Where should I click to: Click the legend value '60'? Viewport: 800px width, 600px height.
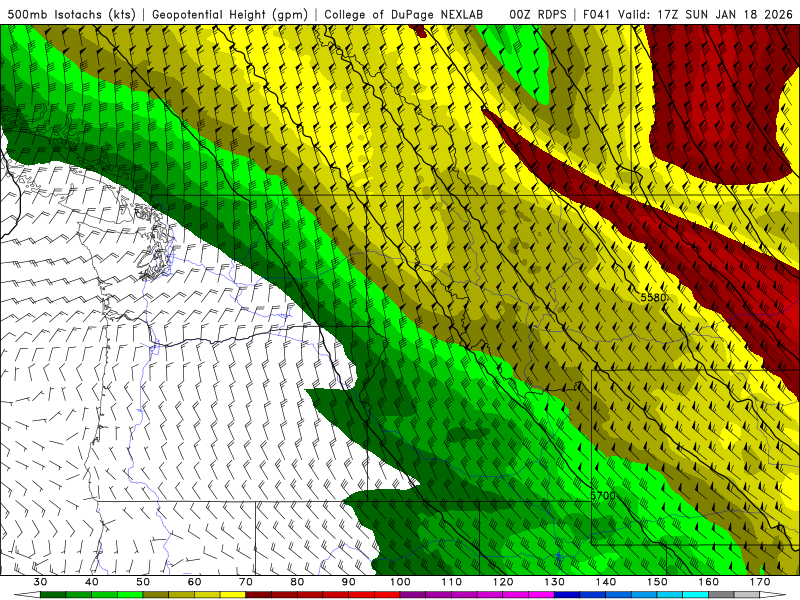point(194,582)
